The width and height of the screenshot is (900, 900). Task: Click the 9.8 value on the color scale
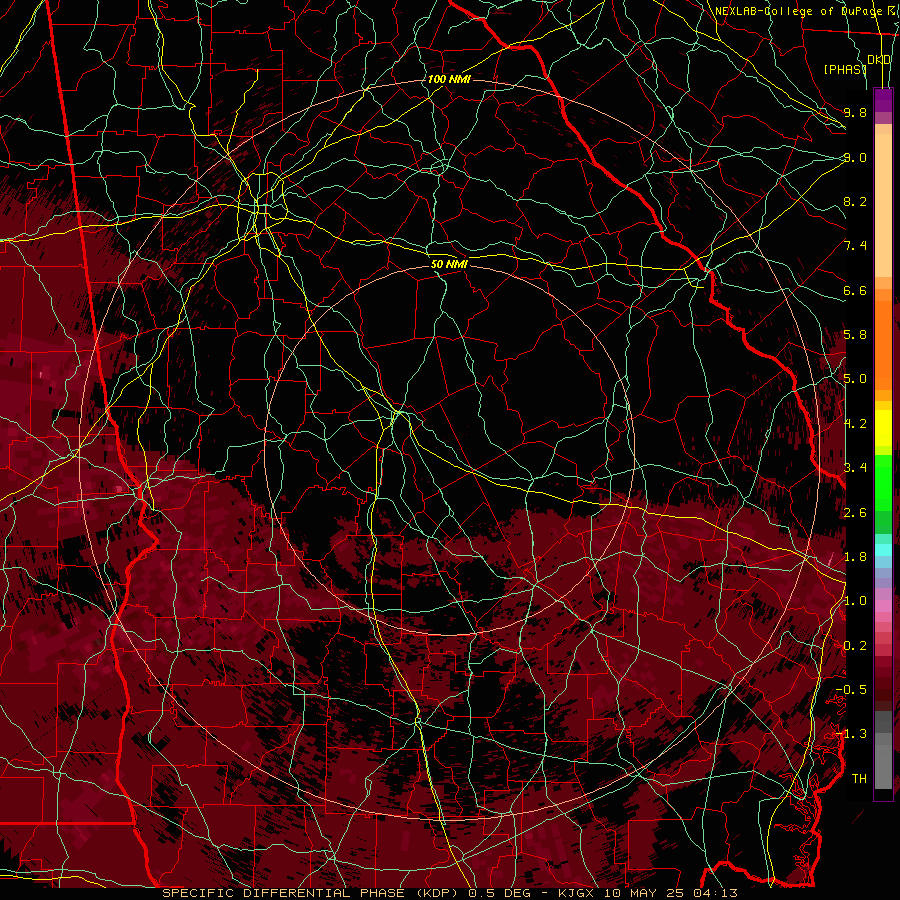coord(855,112)
